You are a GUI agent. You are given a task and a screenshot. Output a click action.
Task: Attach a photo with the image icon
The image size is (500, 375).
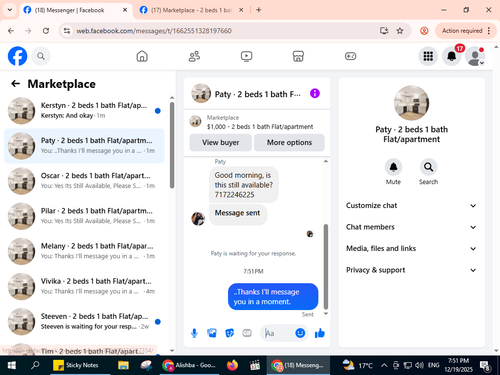212,333
